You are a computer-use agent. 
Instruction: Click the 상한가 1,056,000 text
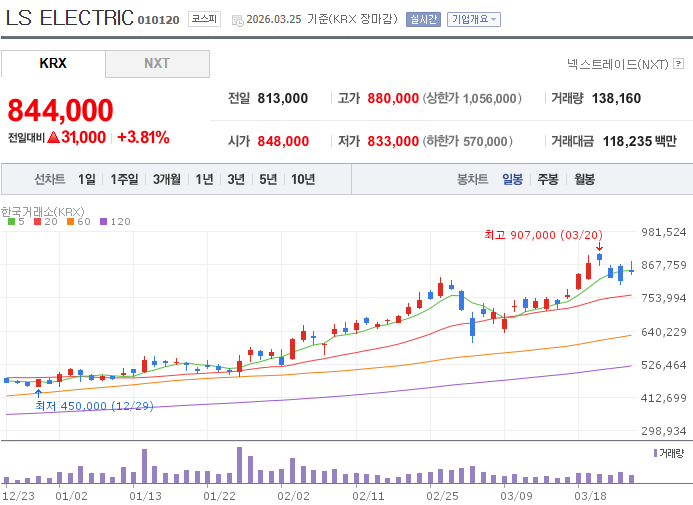472,98
